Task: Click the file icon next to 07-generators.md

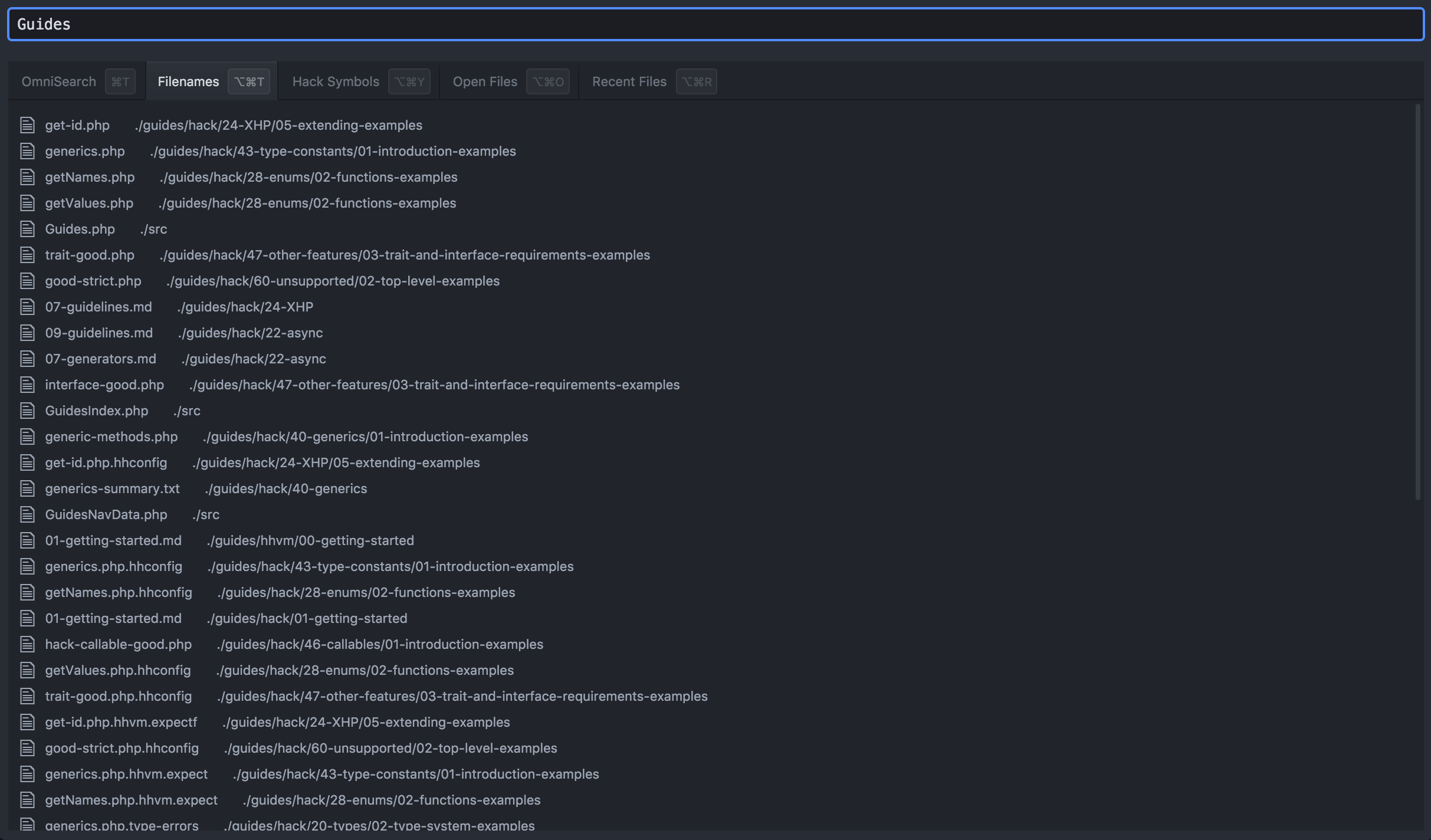Action: pyautogui.click(x=27, y=358)
